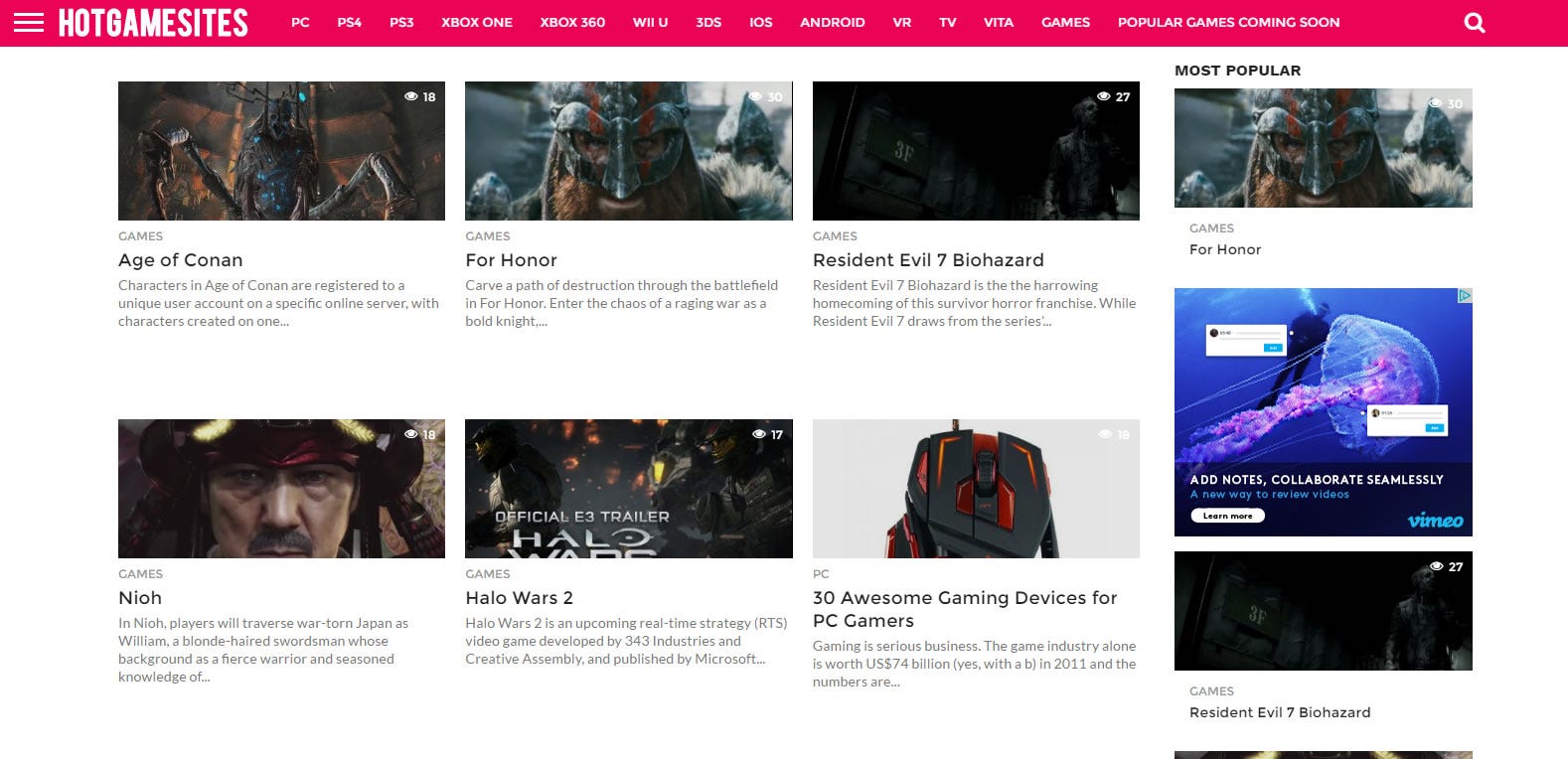The width and height of the screenshot is (1568, 759).
Task: Click Learn more on the Vimeo ad
Action: [1228, 516]
